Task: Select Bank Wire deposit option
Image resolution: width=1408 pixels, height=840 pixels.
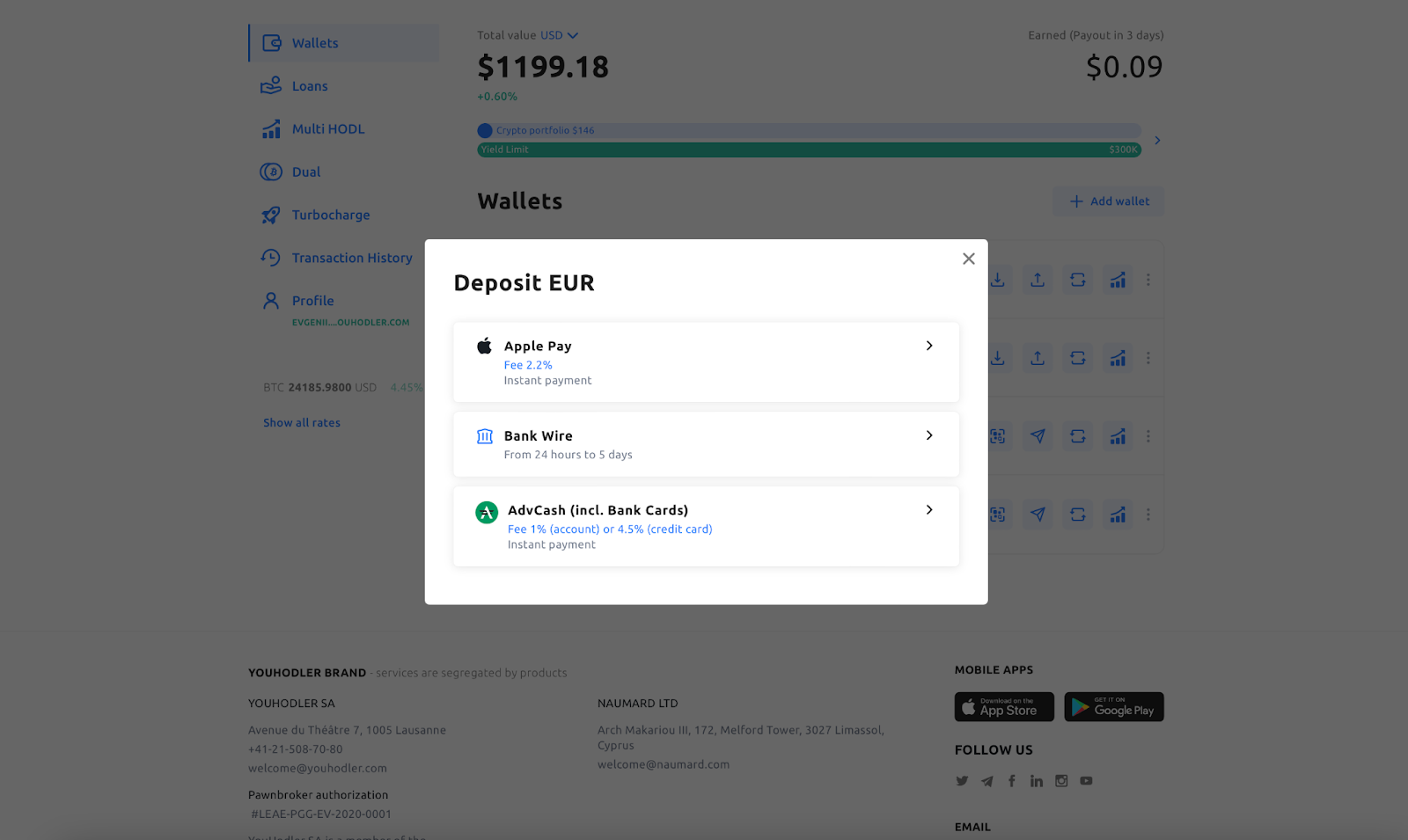Action: [x=706, y=444]
